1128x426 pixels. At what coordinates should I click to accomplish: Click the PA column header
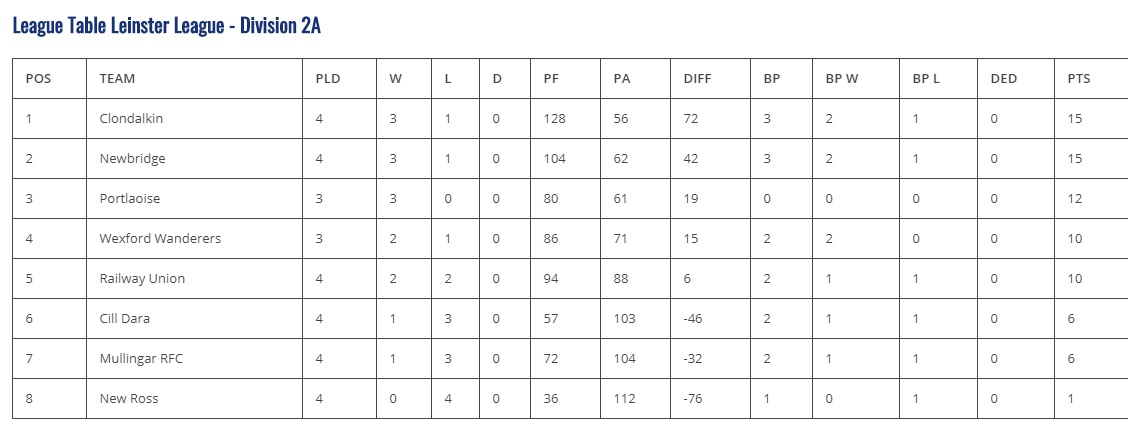pyautogui.click(x=622, y=78)
